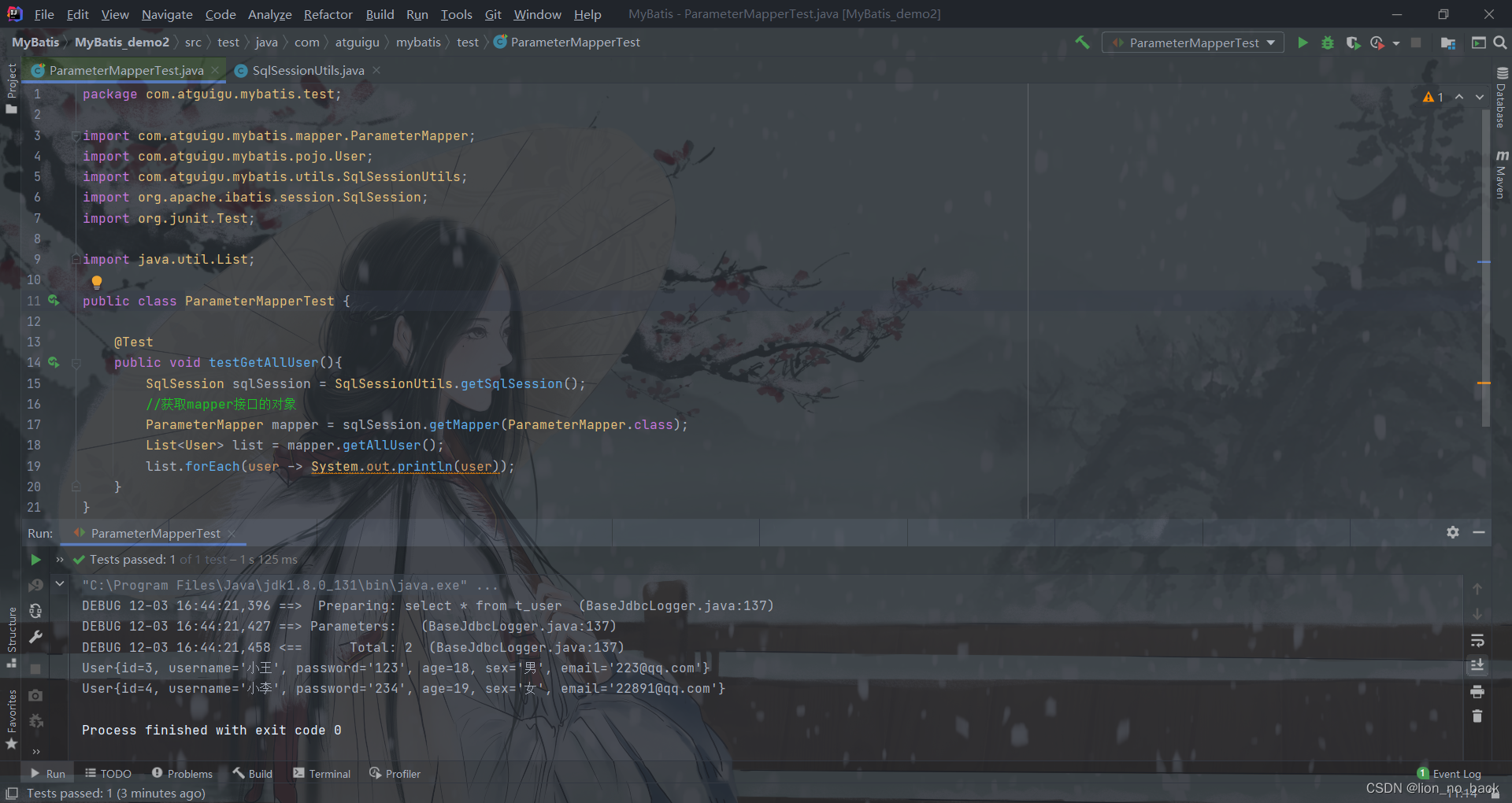The width and height of the screenshot is (1512, 803).
Task: Run with coverage shield icon
Action: (1353, 43)
